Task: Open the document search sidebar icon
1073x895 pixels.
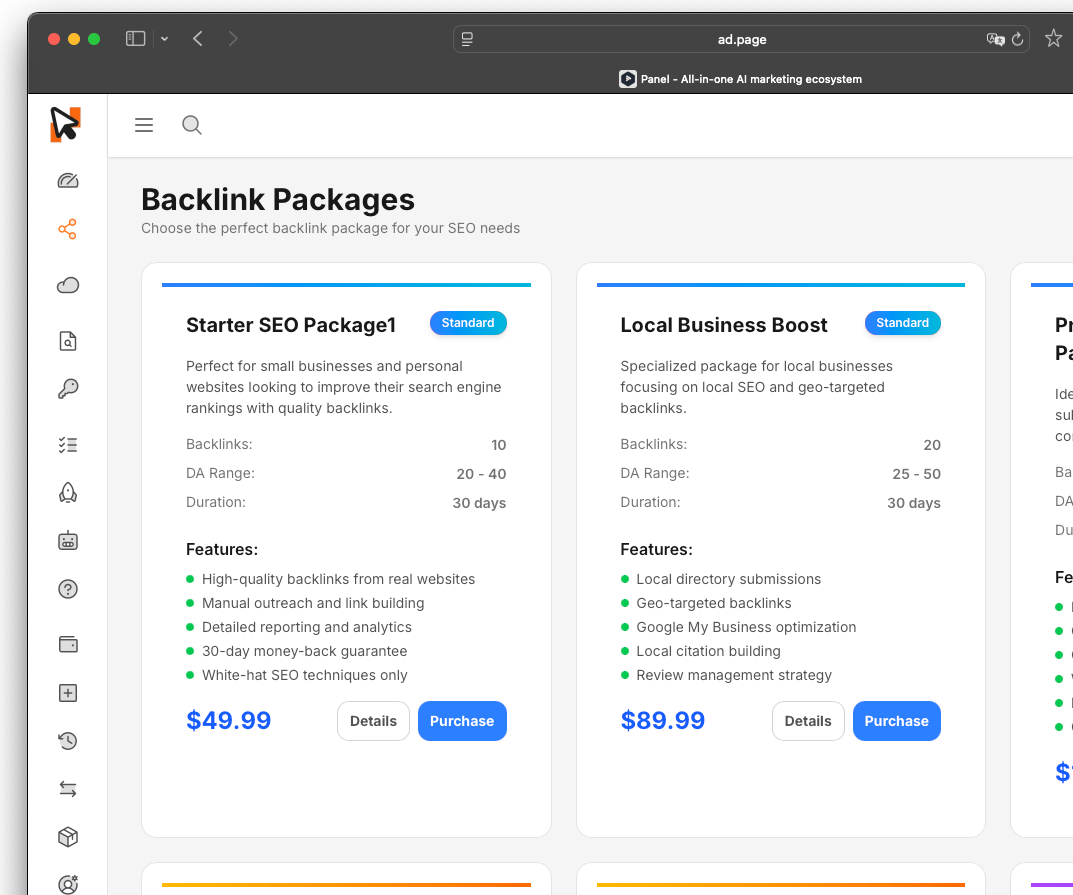Action: coord(67,341)
